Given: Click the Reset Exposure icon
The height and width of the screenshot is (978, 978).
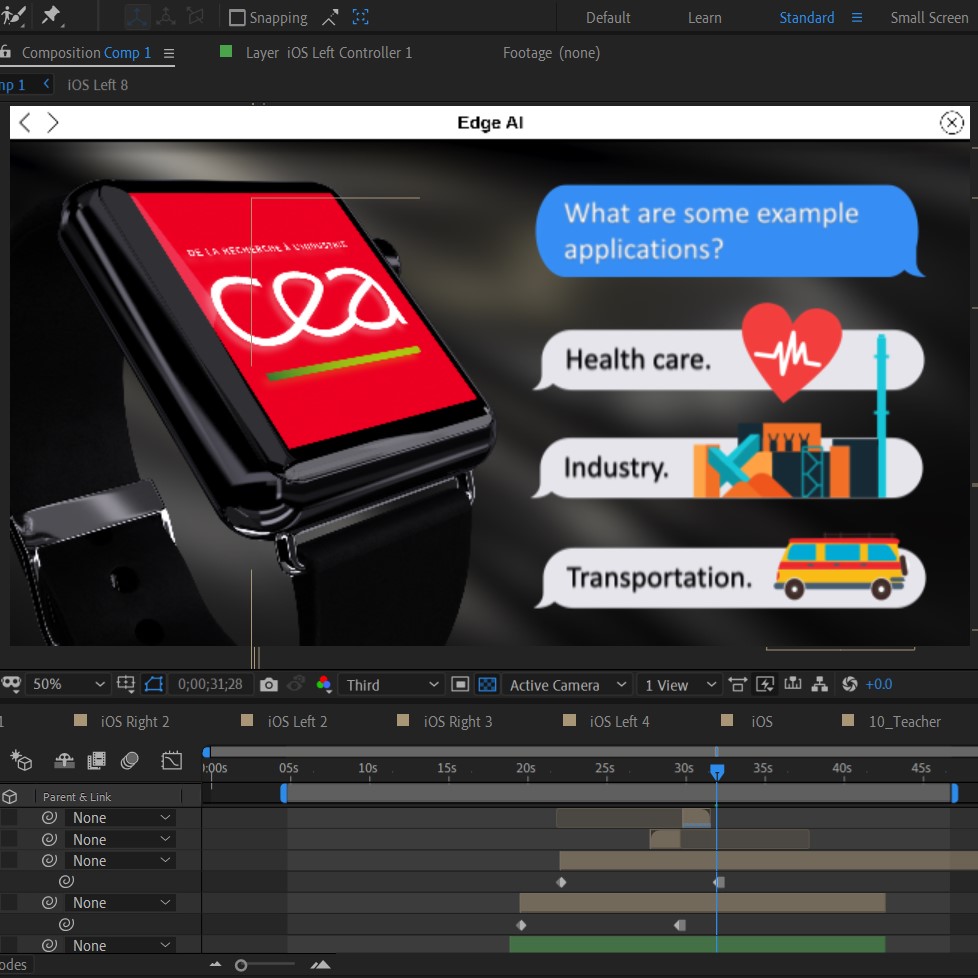Looking at the screenshot, I should tap(850, 684).
